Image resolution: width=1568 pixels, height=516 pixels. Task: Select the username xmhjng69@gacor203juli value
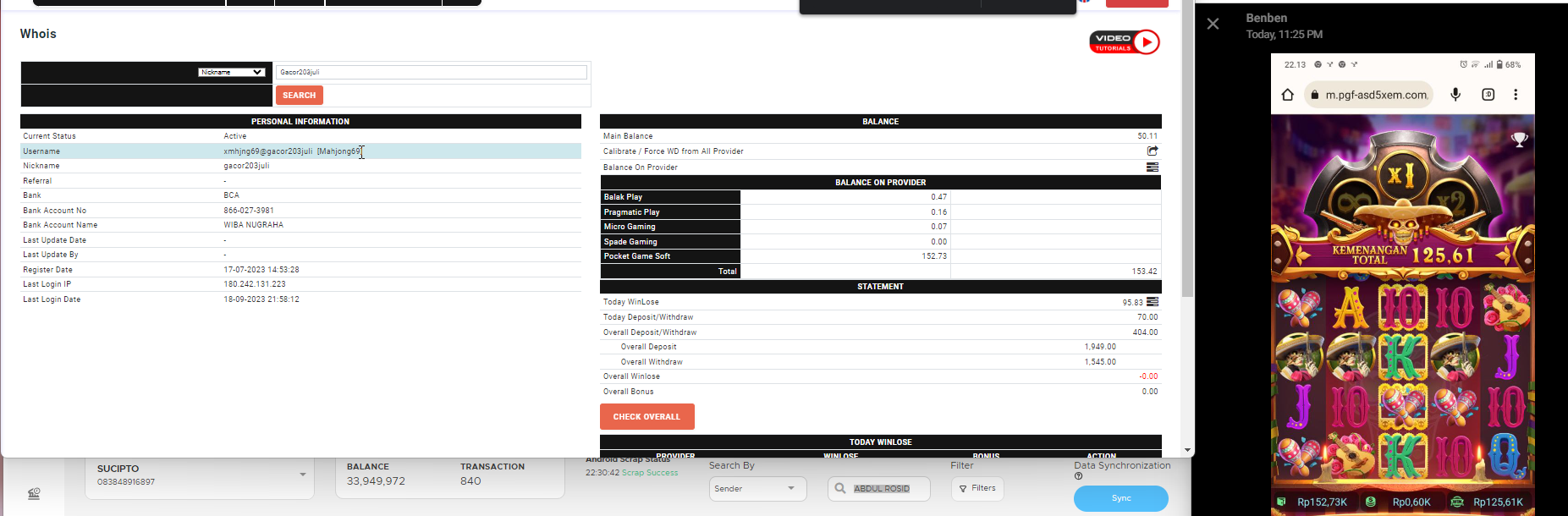tap(267, 151)
